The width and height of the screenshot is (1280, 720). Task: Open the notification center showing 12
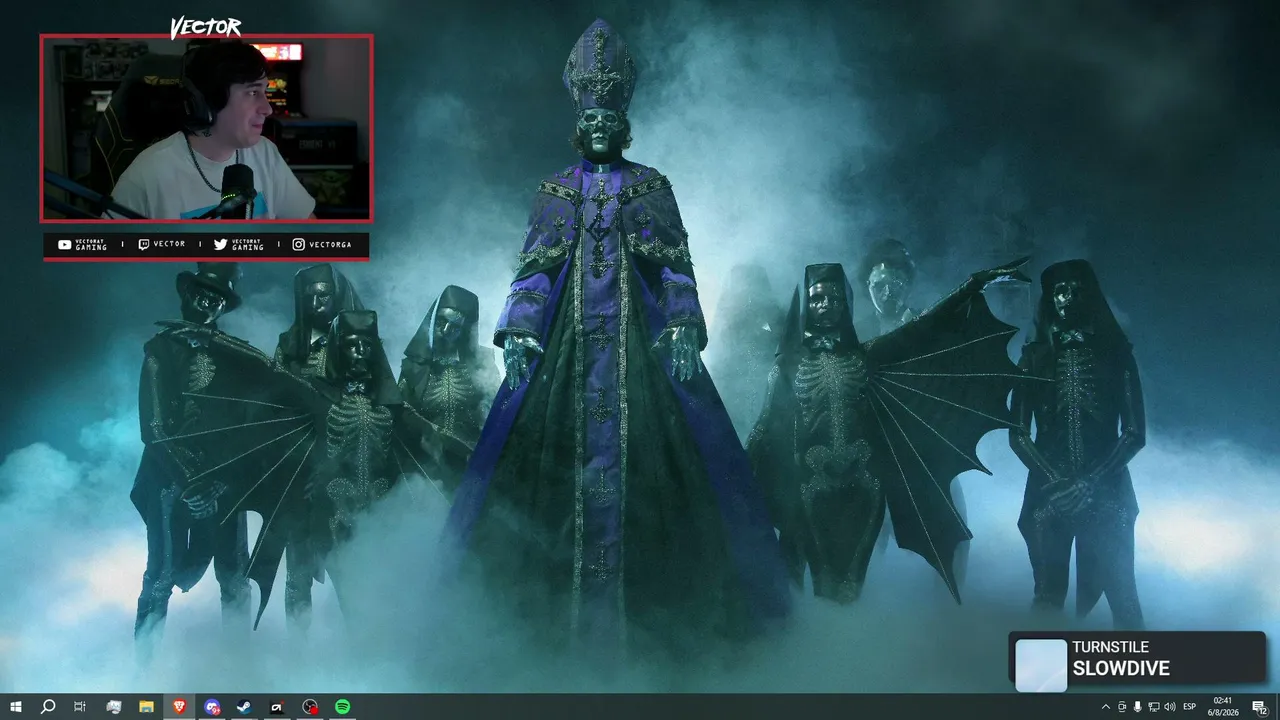(1260, 707)
